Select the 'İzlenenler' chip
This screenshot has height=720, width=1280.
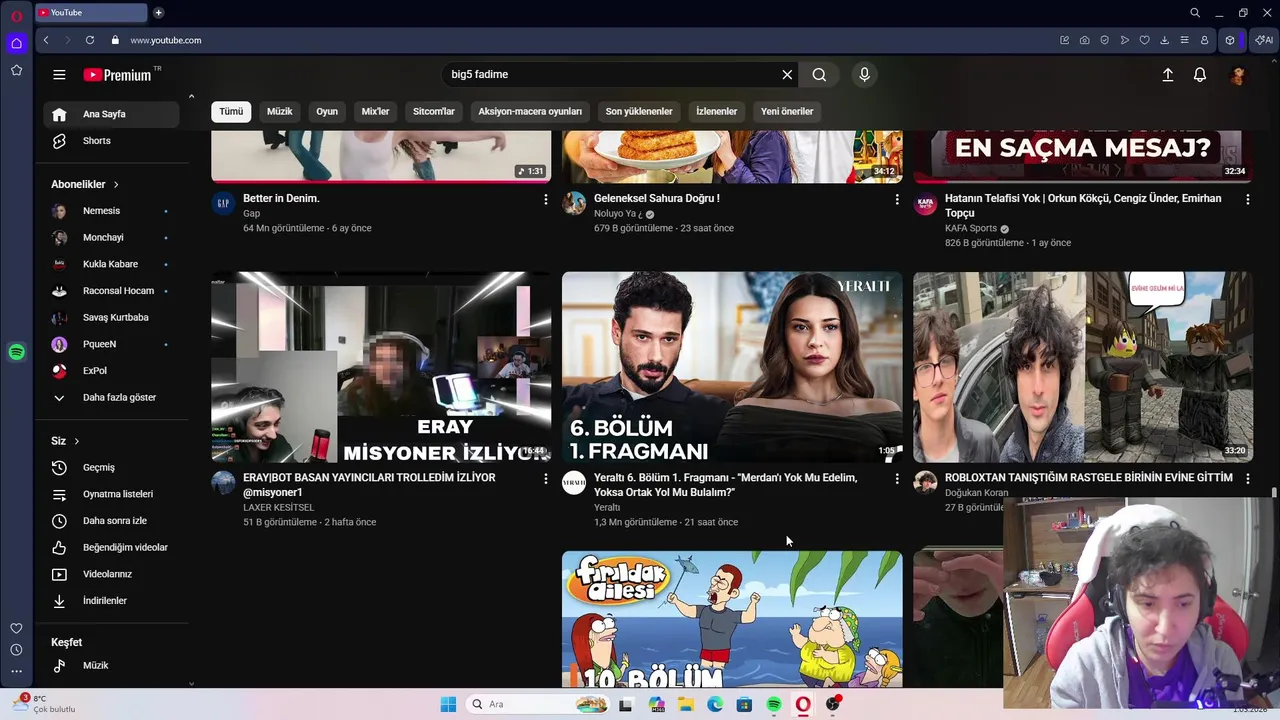717,111
